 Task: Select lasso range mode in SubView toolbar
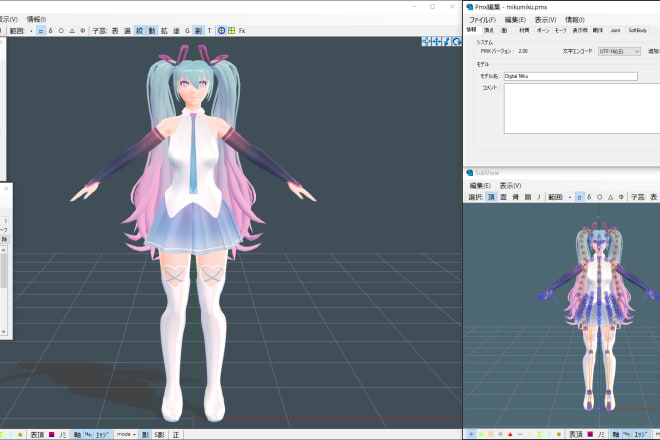pyautogui.click(x=589, y=197)
